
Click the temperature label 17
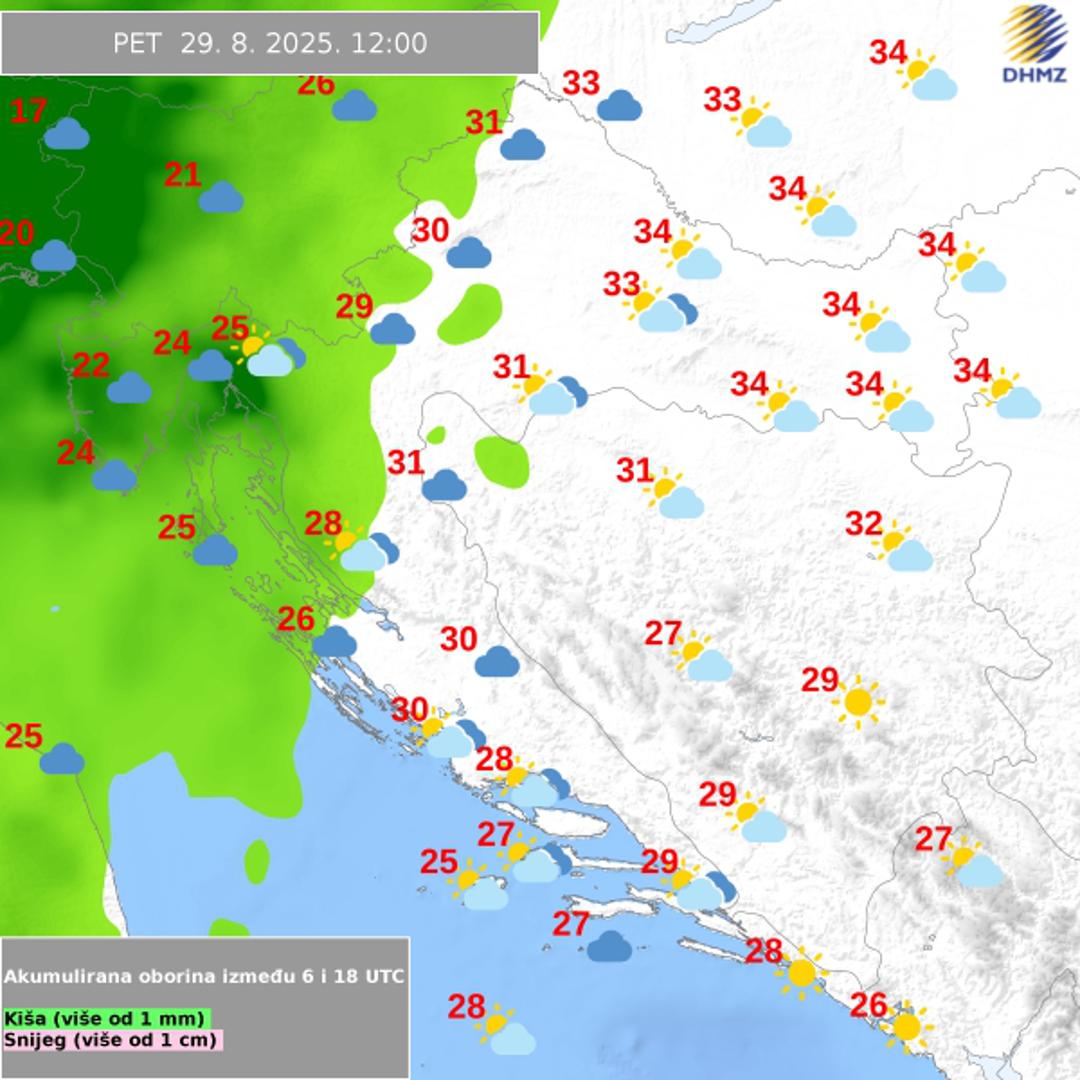click(x=29, y=110)
